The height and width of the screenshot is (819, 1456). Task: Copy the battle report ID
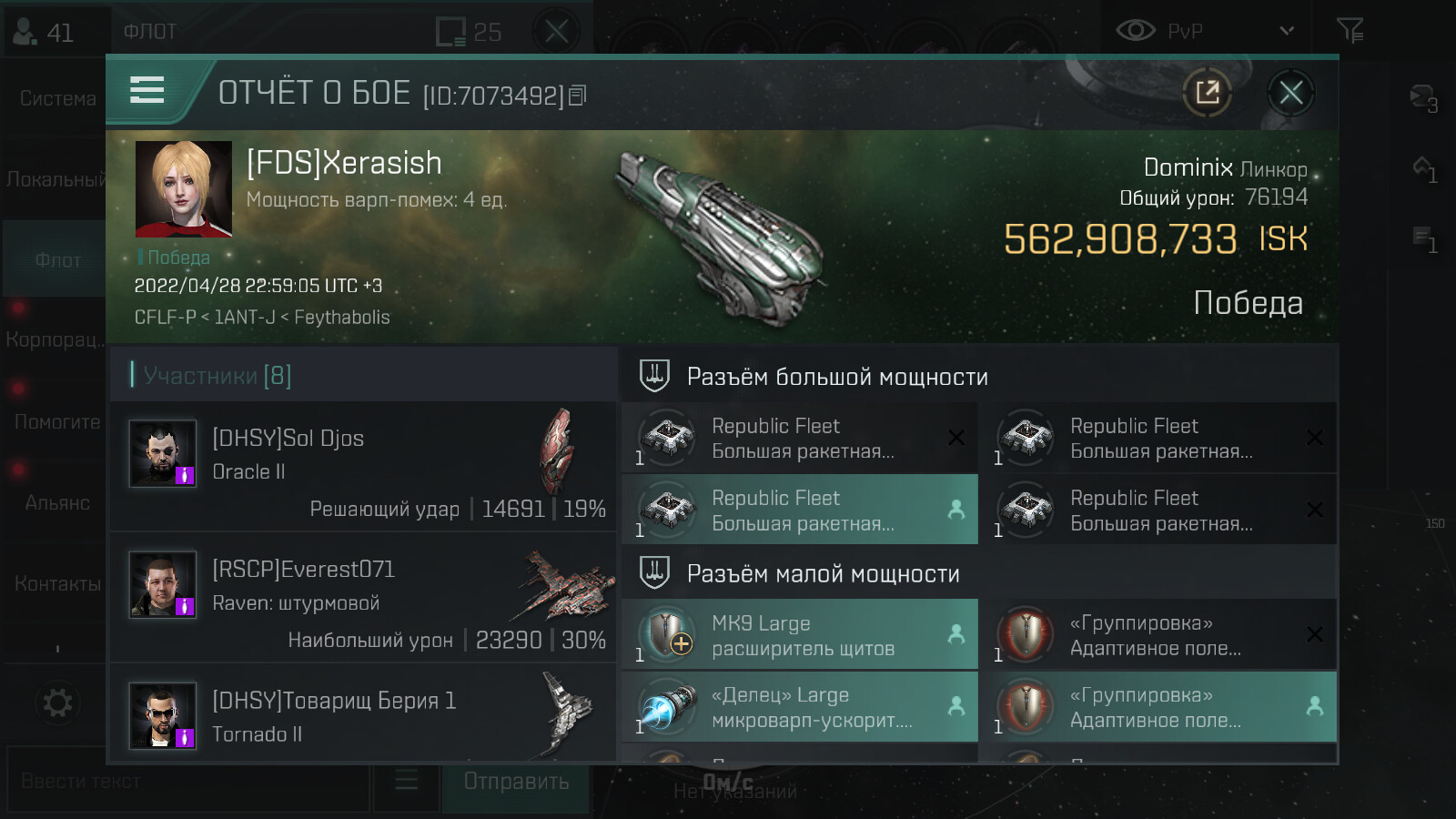click(x=578, y=95)
